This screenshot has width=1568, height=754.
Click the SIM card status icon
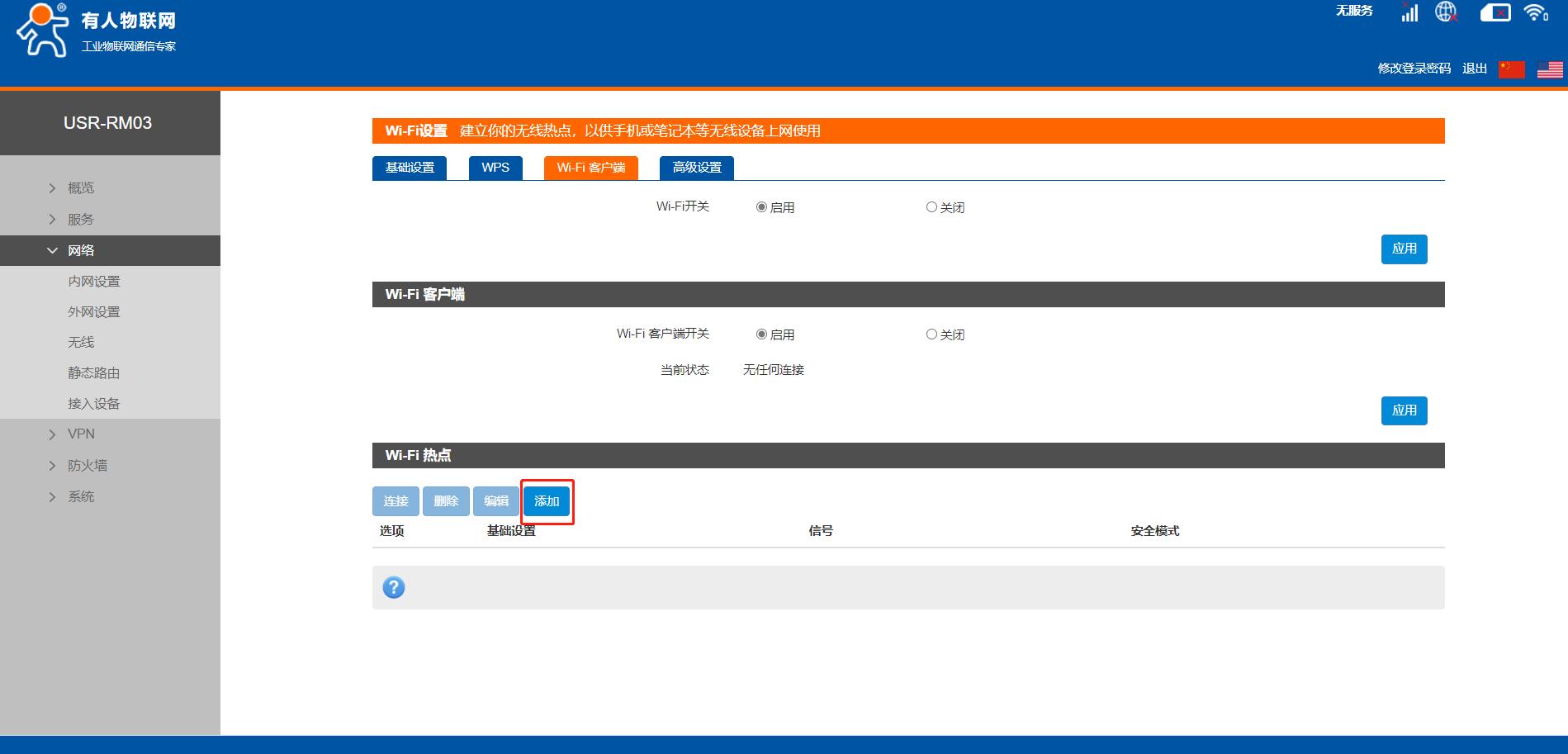click(1495, 12)
